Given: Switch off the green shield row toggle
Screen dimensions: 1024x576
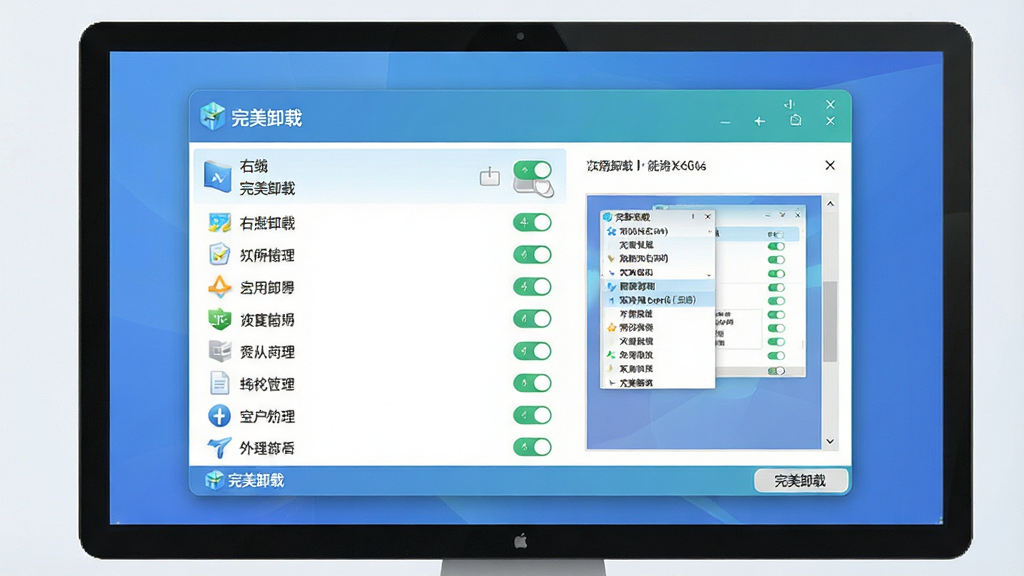Looking at the screenshot, I should 532,319.
